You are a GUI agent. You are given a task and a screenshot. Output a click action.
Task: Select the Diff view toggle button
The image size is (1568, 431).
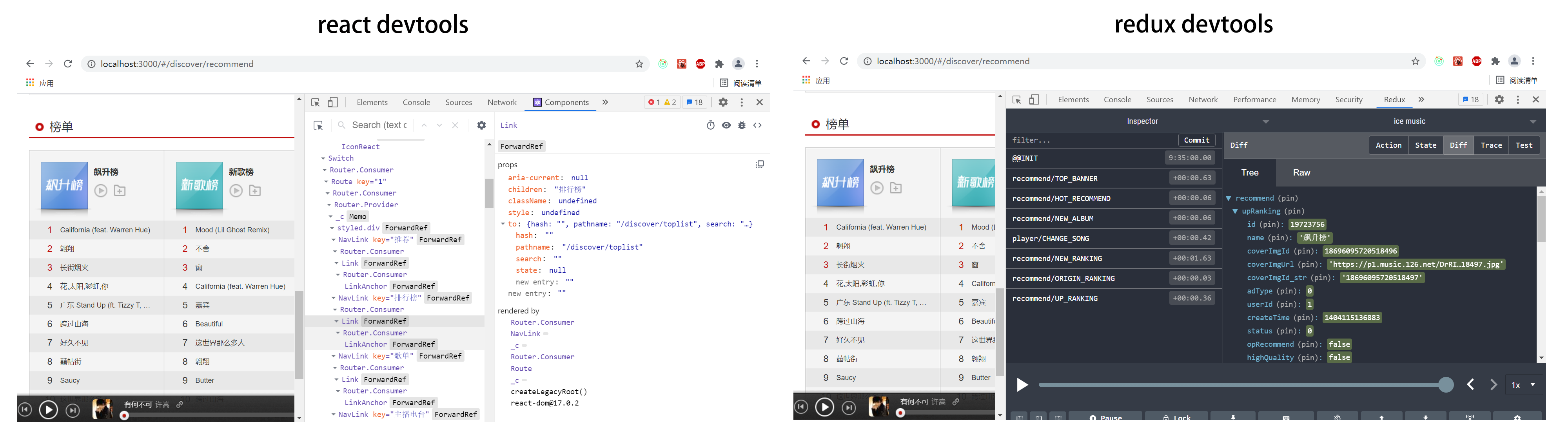pos(1458,145)
